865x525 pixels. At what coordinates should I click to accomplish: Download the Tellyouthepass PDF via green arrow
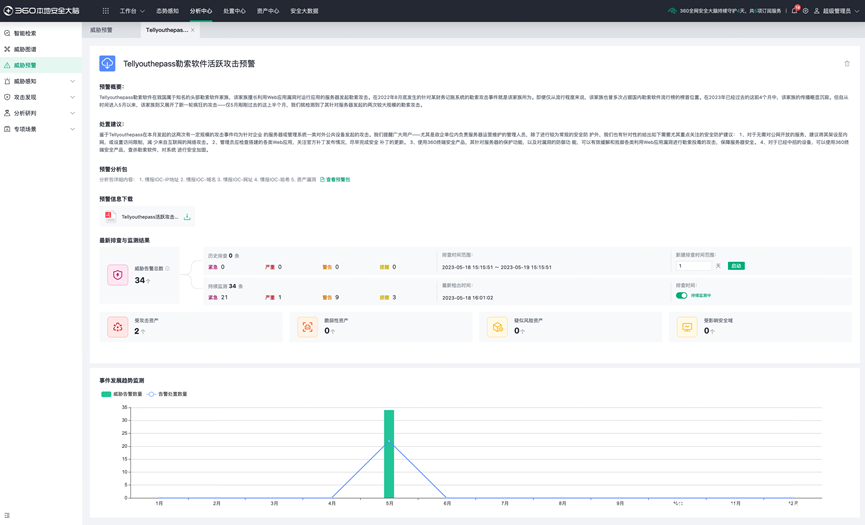(x=187, y=217)
